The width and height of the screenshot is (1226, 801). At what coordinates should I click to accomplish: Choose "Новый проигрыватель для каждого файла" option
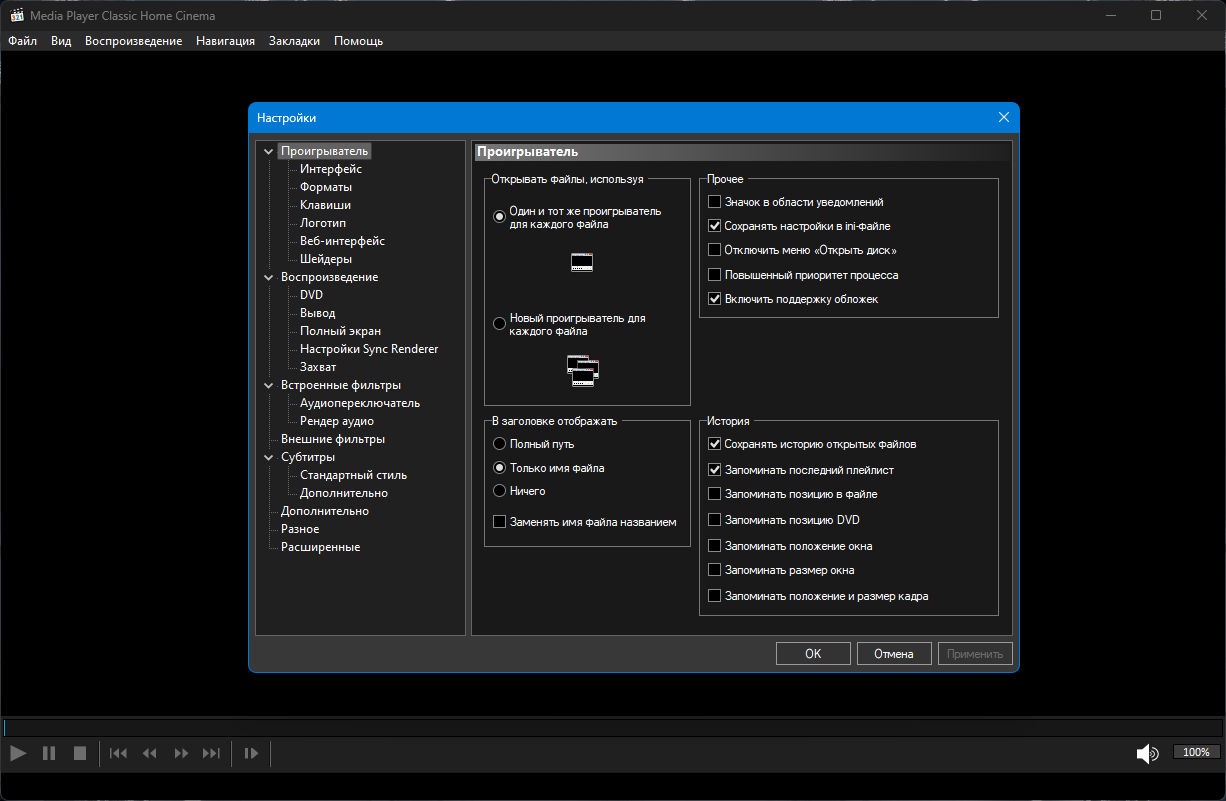500,324
